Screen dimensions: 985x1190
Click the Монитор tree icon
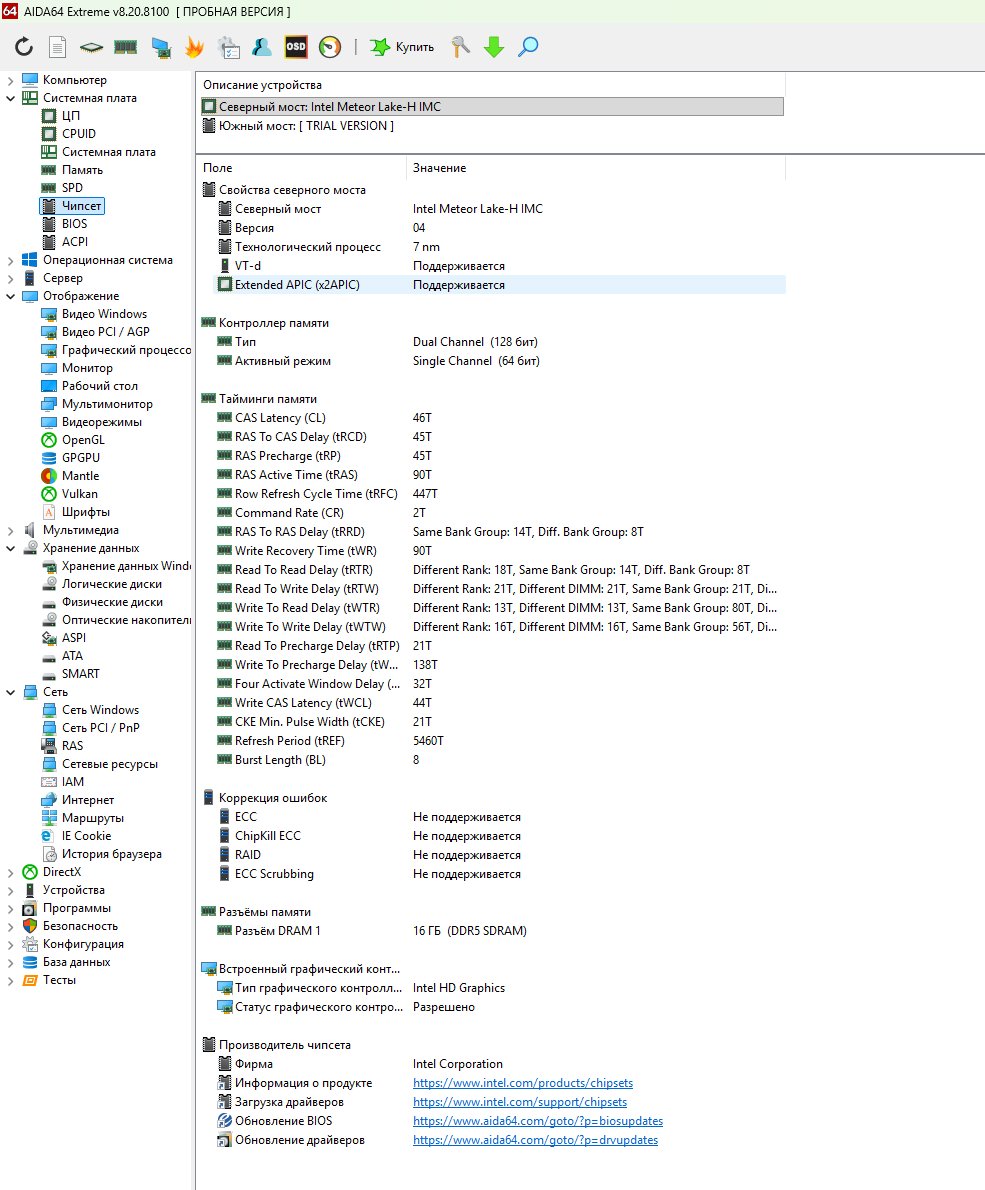pyautogui.click(x=49, y=368)
